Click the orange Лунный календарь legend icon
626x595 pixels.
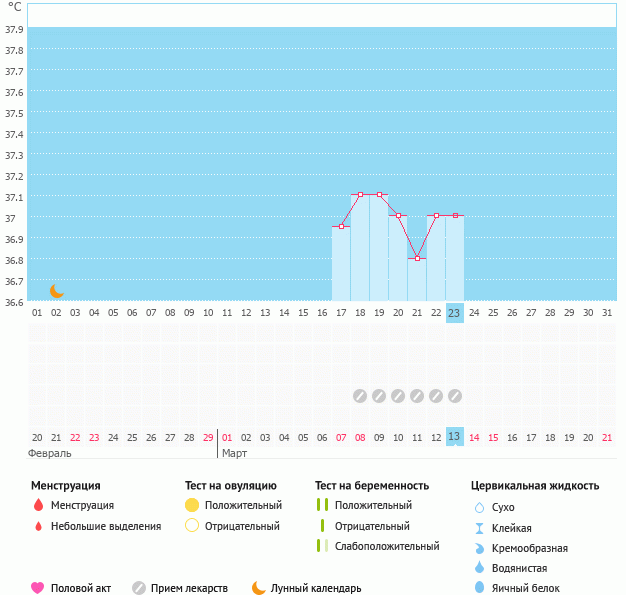pos(259,588)
